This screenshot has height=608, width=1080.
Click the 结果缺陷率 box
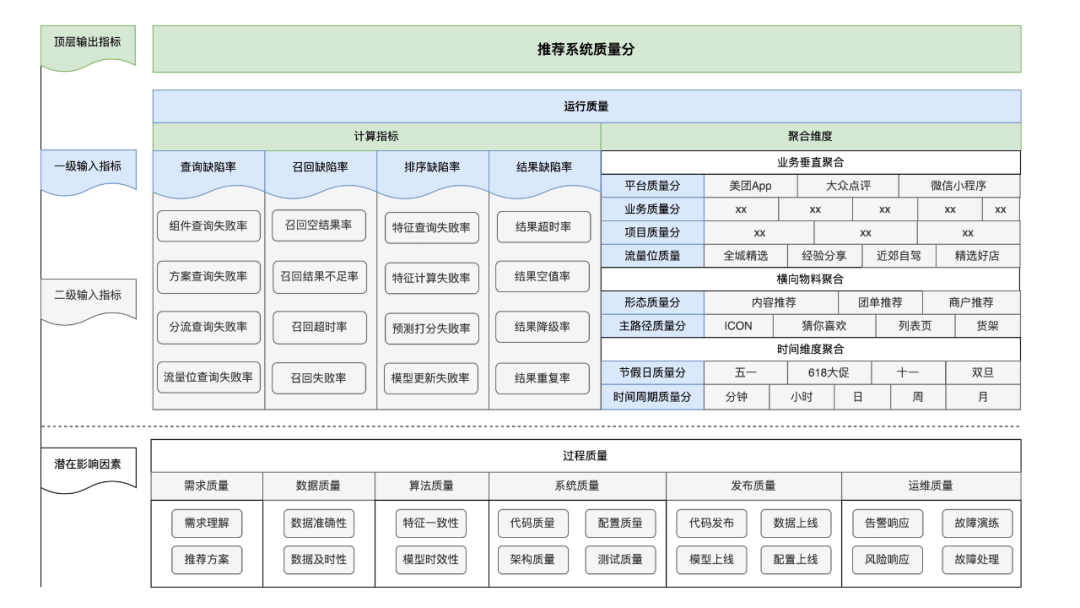click(x=543, y=165)
